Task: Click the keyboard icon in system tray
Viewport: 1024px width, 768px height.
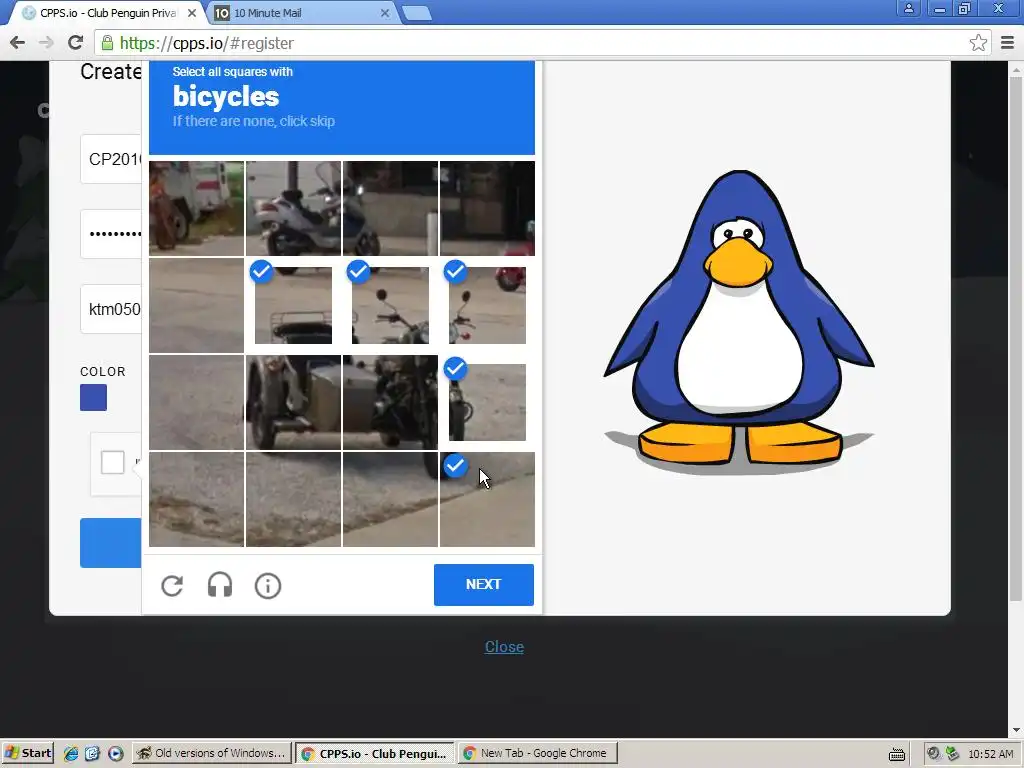Action: (x=897, y=754)
